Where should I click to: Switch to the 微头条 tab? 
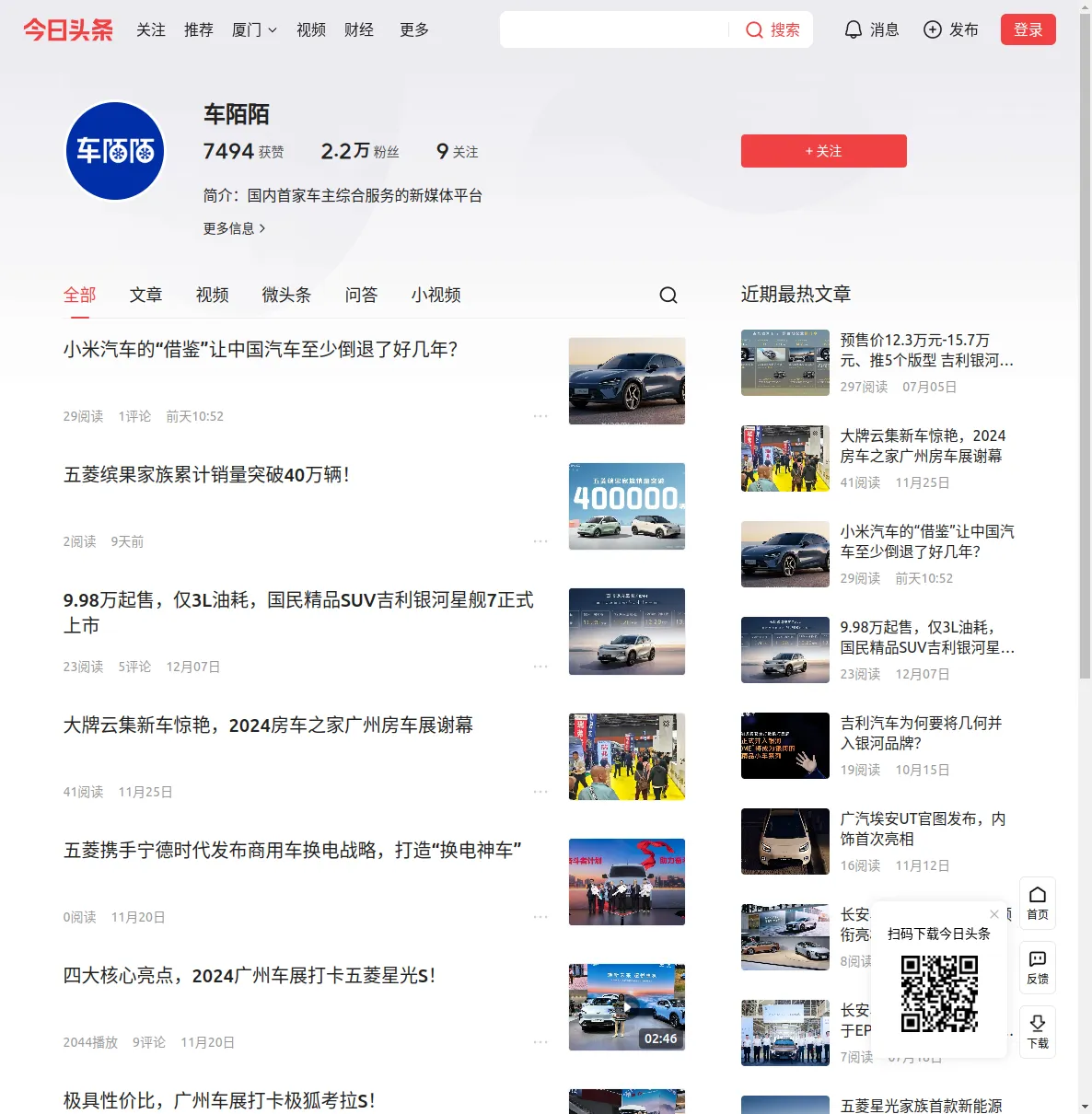coord(287,295)
